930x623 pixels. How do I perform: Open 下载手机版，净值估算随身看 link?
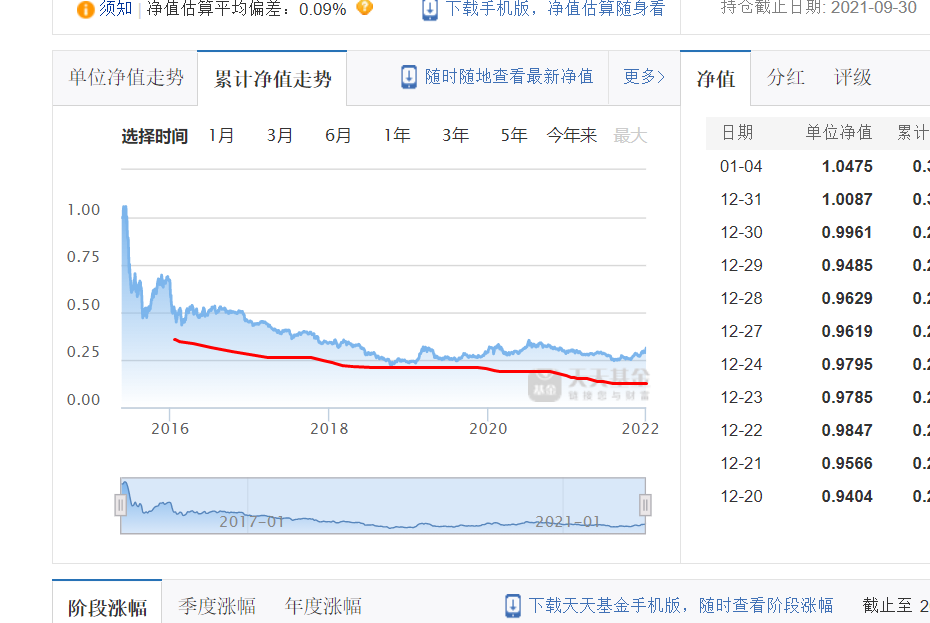pyautogui.click(x=555, y=8)
